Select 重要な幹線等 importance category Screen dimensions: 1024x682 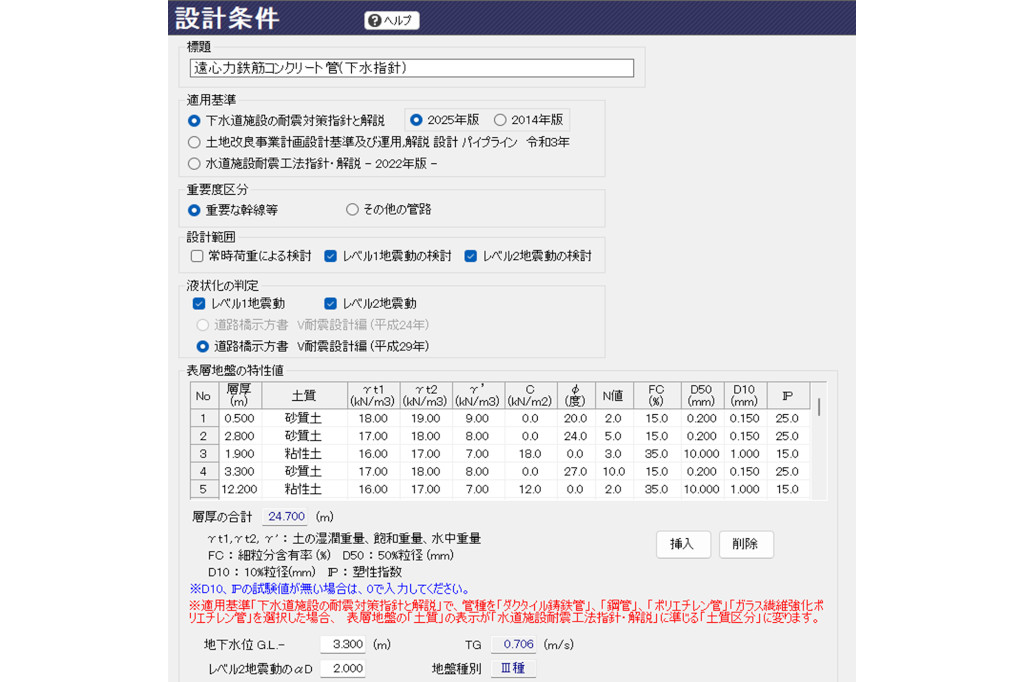[x=195, y=210]
